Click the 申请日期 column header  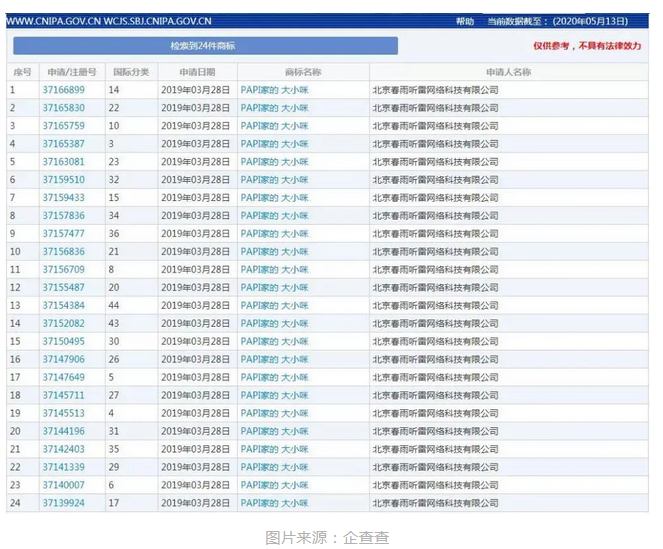tap(197, 72)
